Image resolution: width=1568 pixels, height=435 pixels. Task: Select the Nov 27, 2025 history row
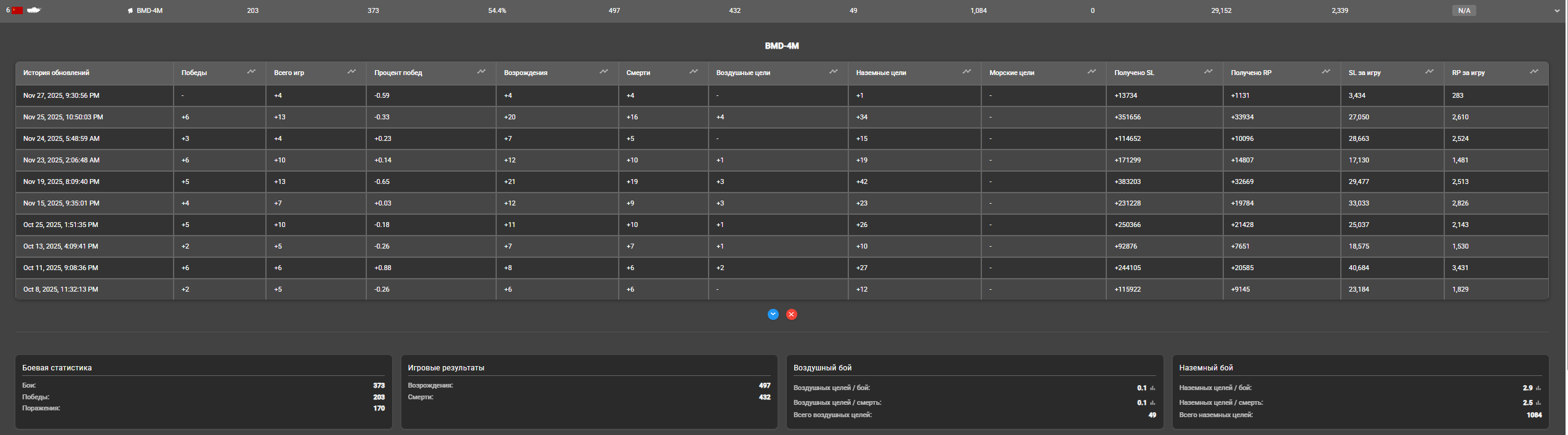tap(61, 95)
